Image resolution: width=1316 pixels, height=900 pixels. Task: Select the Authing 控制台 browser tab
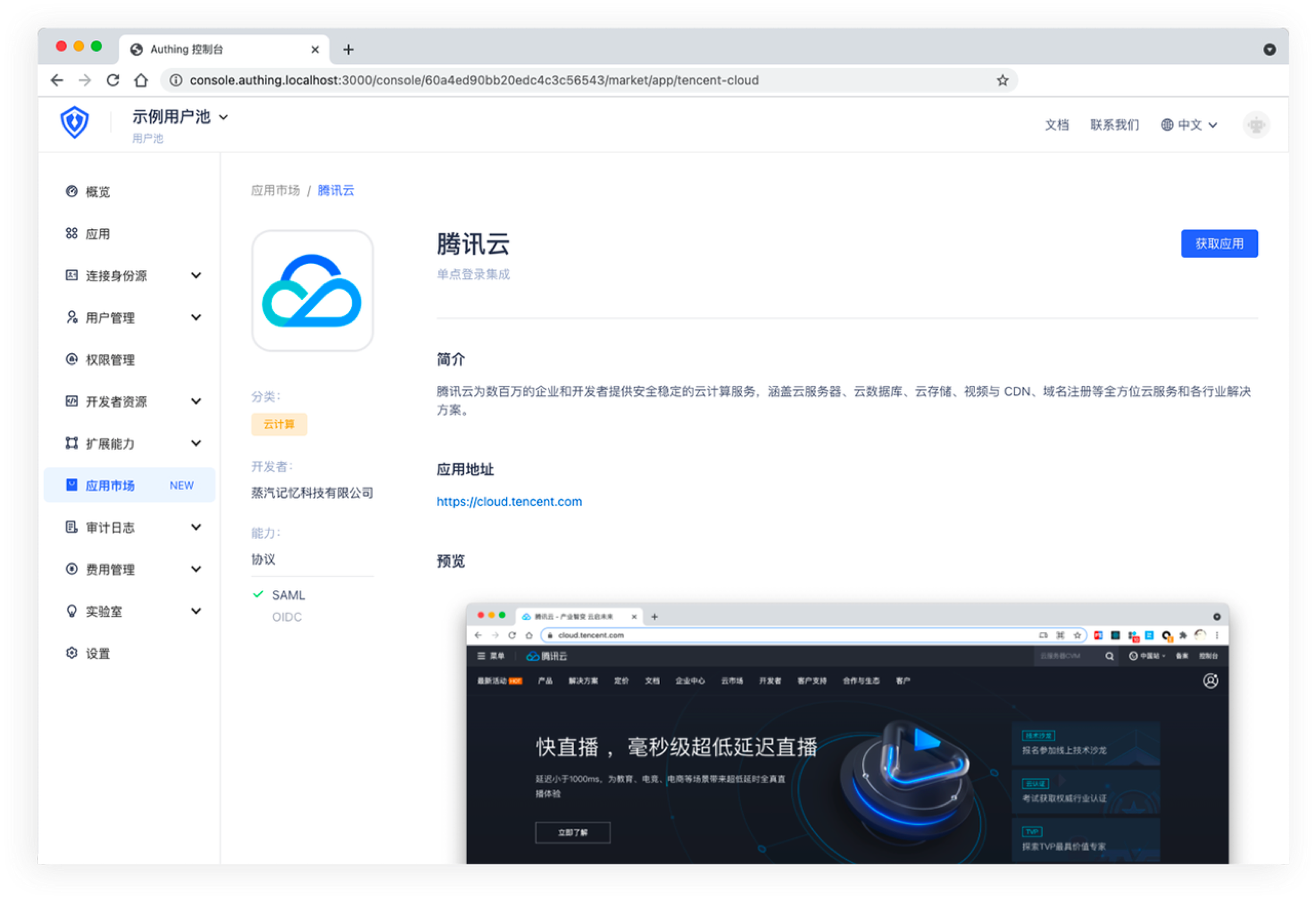(224, 50)
